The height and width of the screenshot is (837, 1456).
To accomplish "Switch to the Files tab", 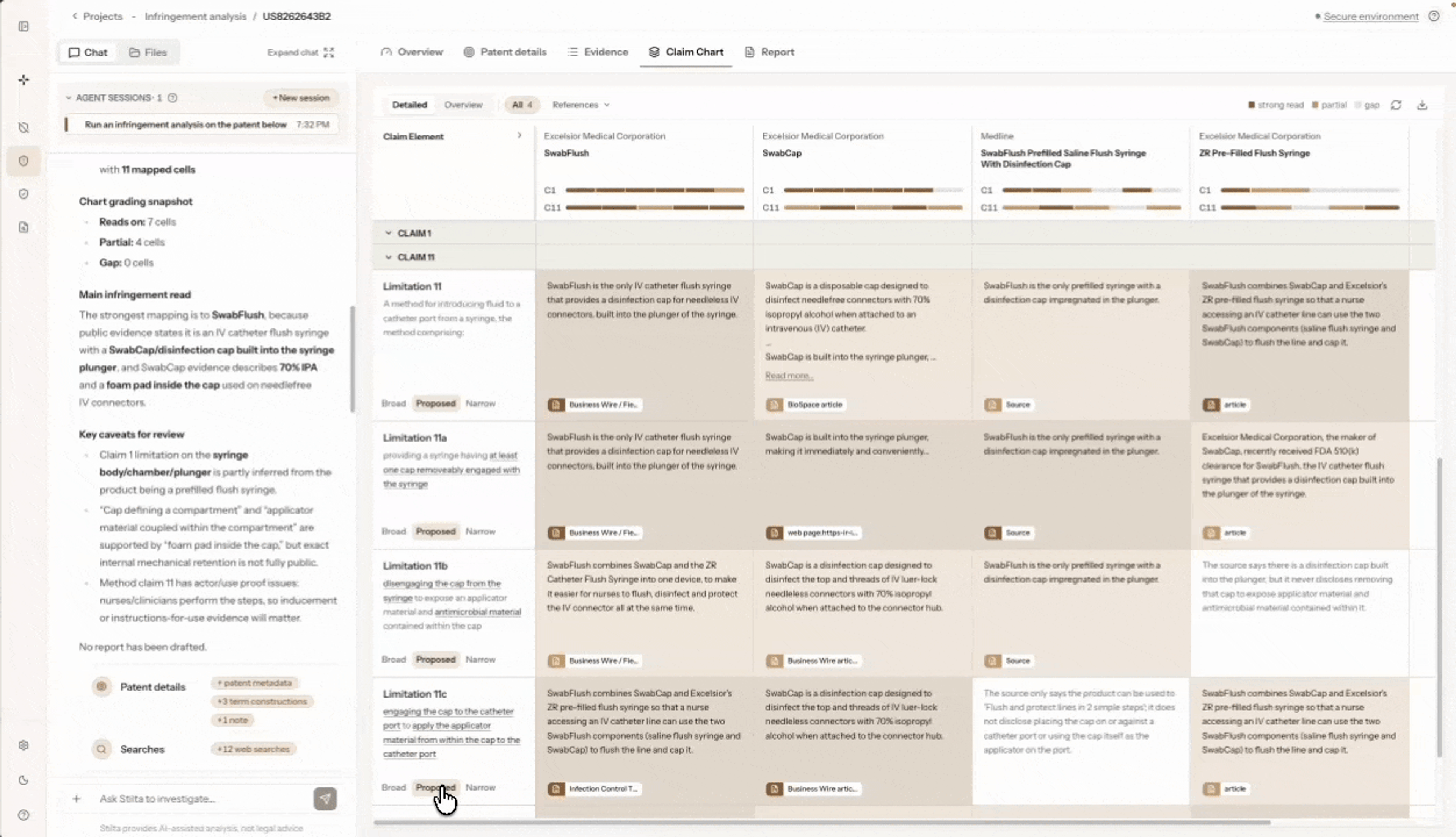I will coord(148,53).
